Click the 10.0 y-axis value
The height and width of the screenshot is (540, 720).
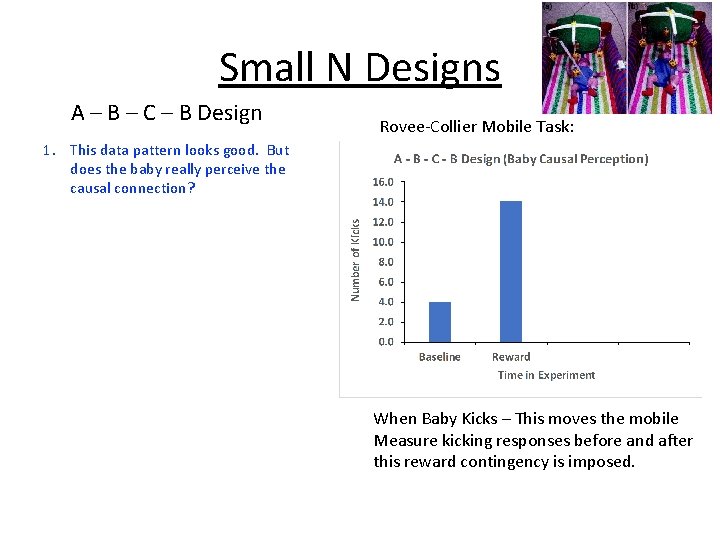pos(383,242)
